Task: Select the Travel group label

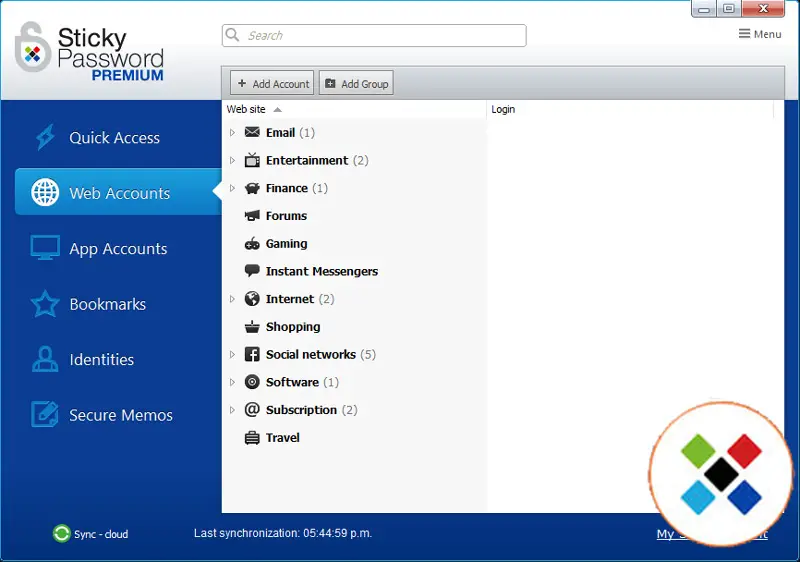Action: click(283, 438)
